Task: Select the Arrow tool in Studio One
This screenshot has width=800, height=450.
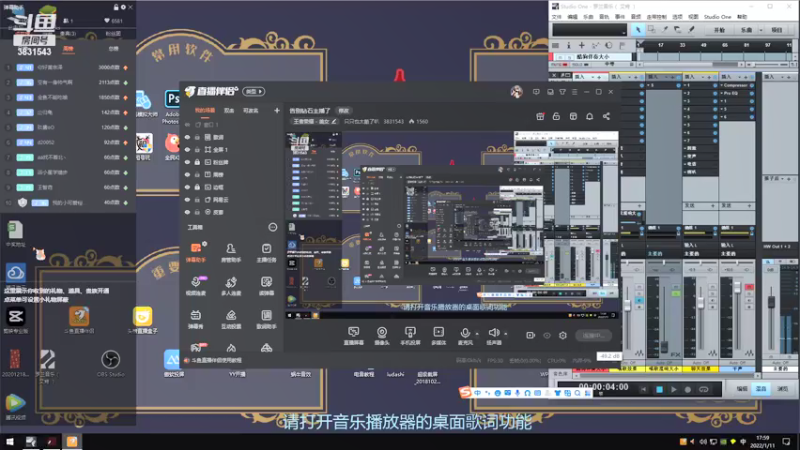Action: pos(638,30)
